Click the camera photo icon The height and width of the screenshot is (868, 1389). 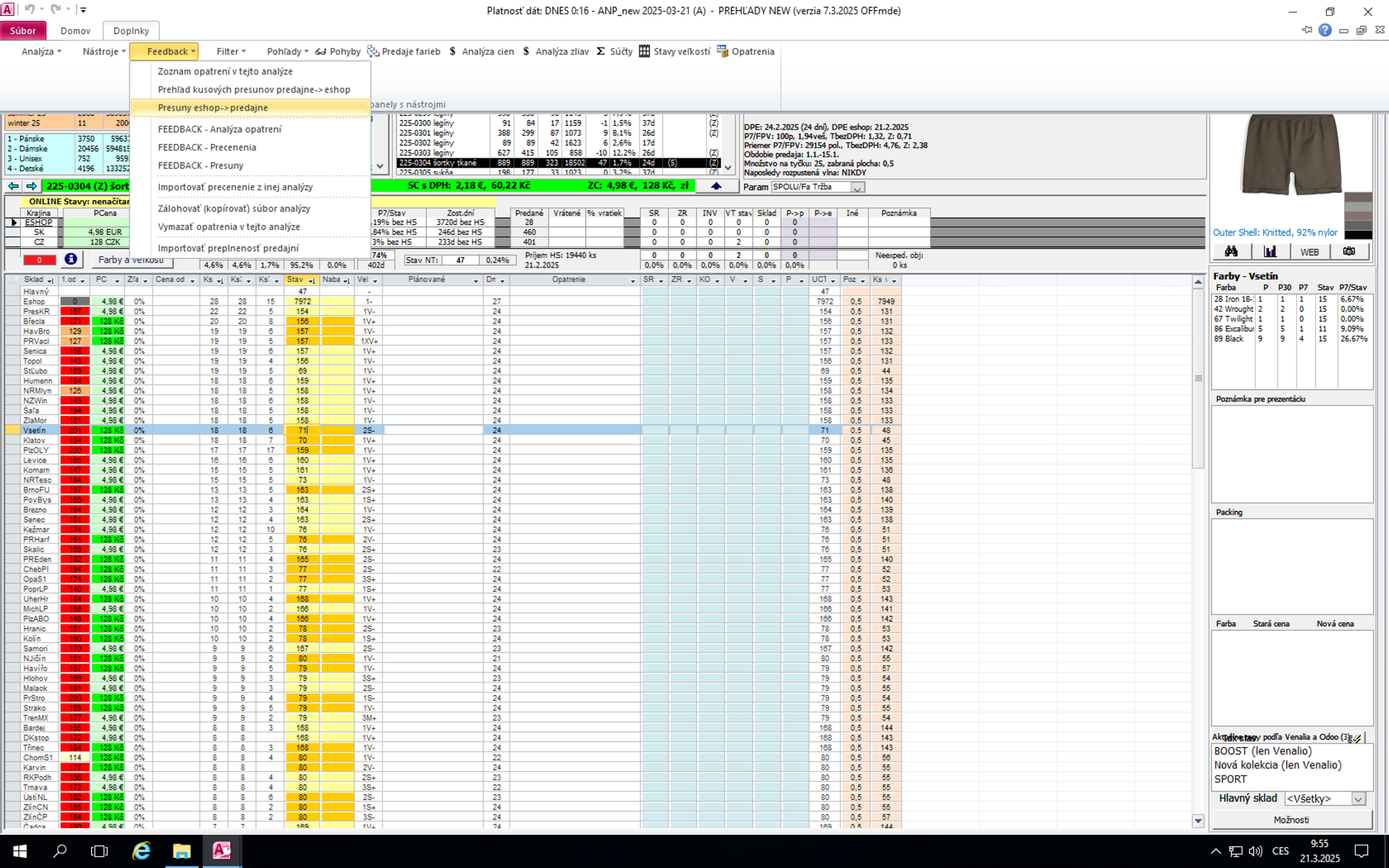(x=1348, y=252)
